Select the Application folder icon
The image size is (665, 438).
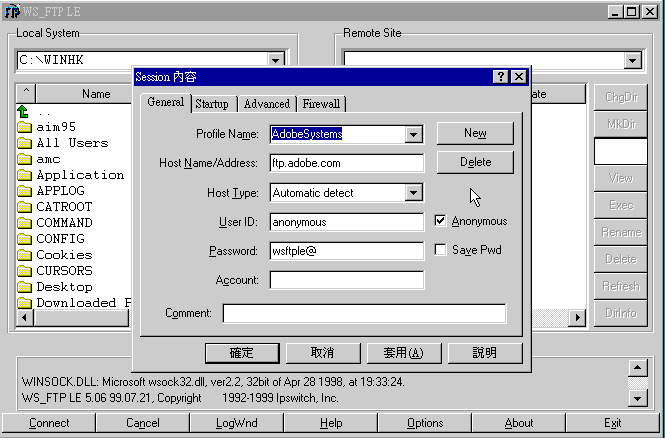click(24, 175)
